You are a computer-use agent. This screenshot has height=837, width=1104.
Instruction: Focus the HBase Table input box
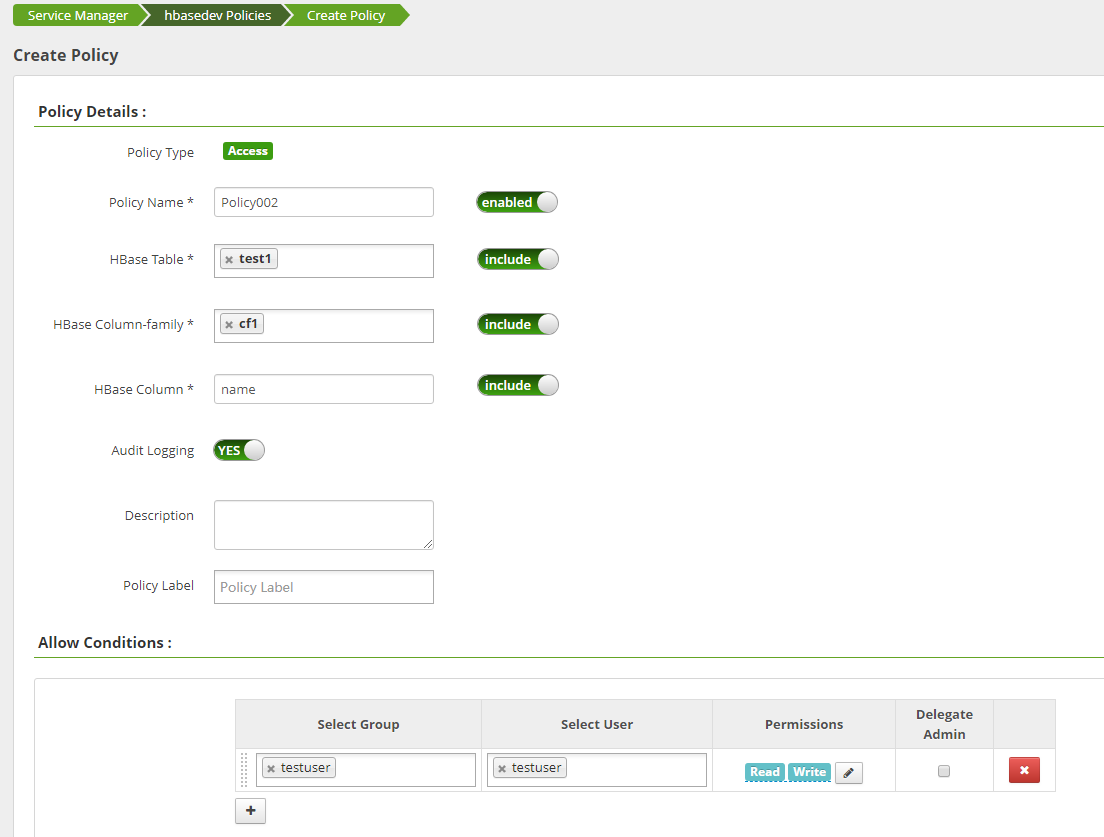(324, 261)
